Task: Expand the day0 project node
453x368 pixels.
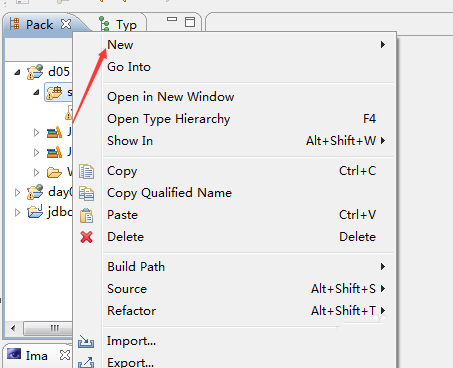Action: point(17,192)
